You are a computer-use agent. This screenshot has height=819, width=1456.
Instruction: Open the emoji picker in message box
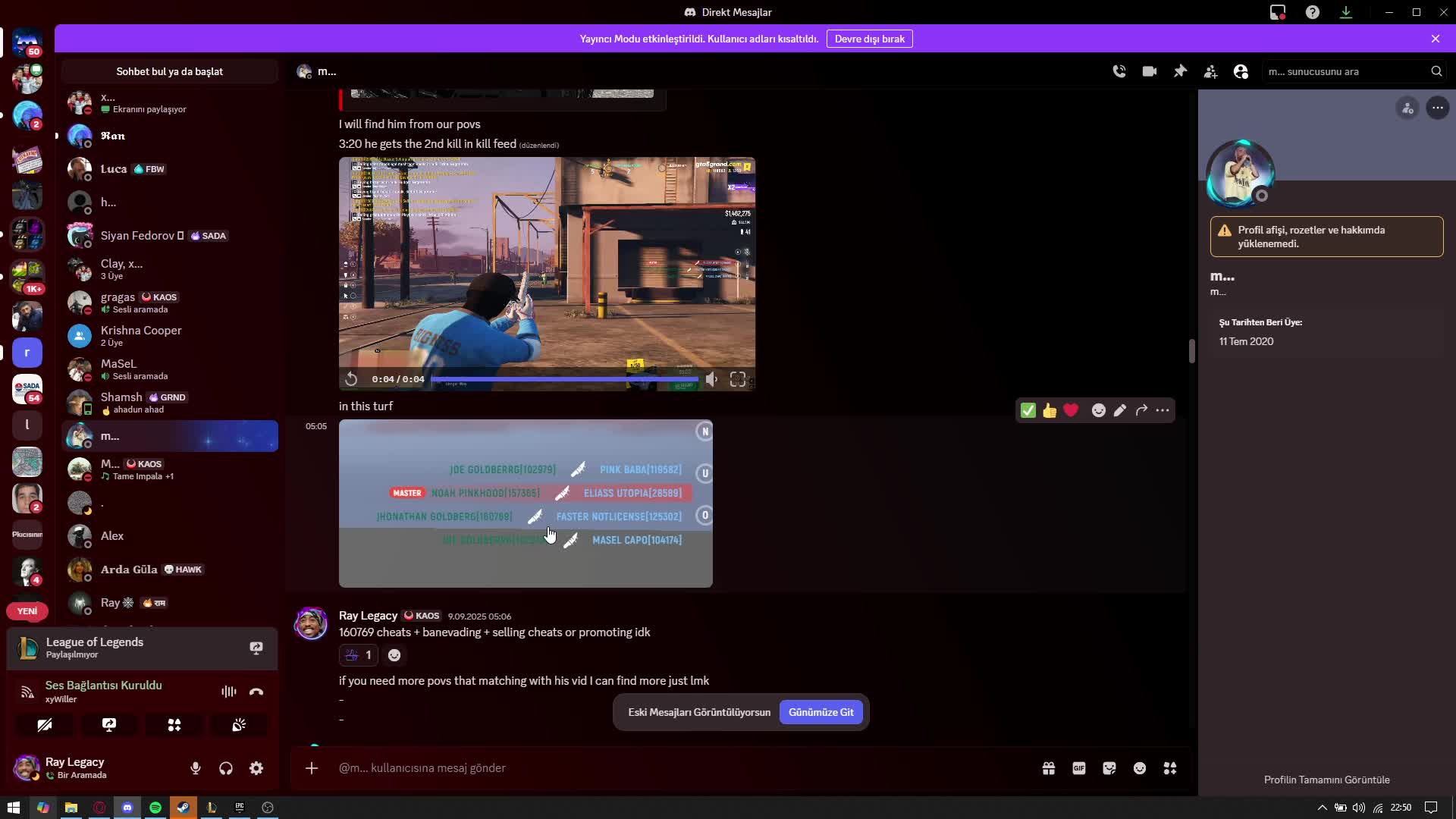pos(1140,768)
